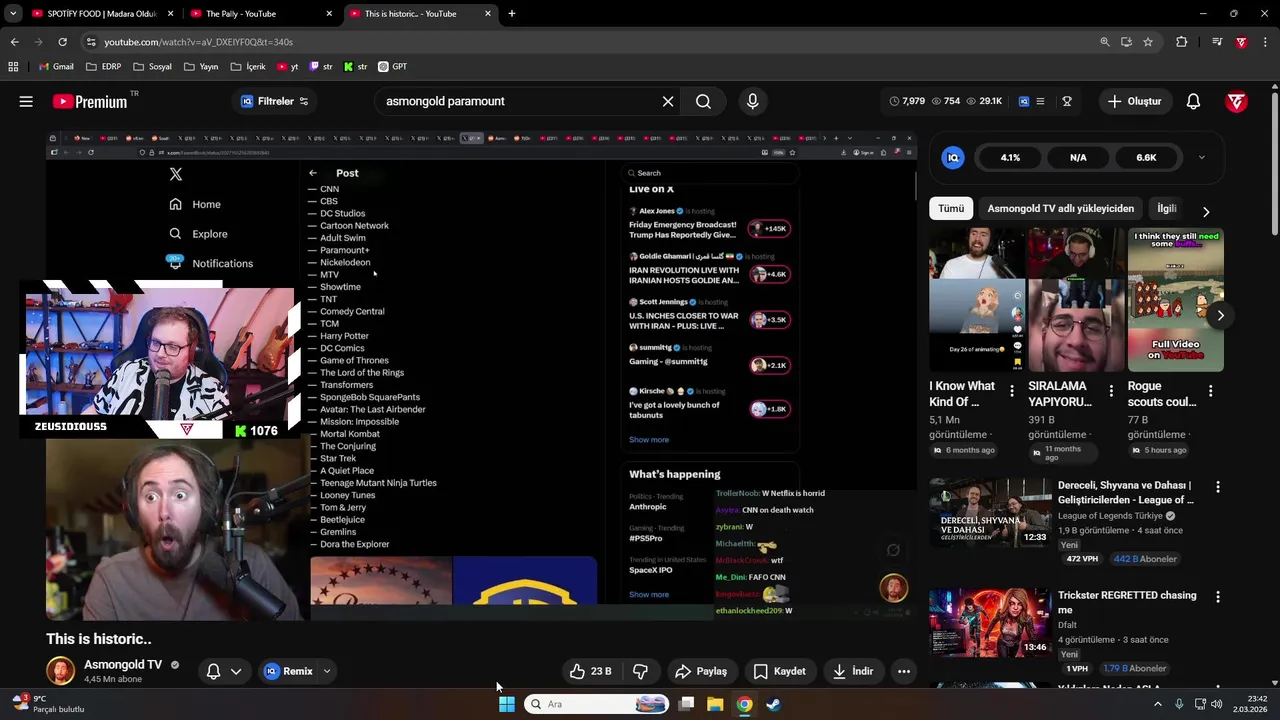Image resolution: width=1280 pixels, height=720 pixels.
Task: Open the YouTube guide hamburger menu
Action: coord(26,101)
